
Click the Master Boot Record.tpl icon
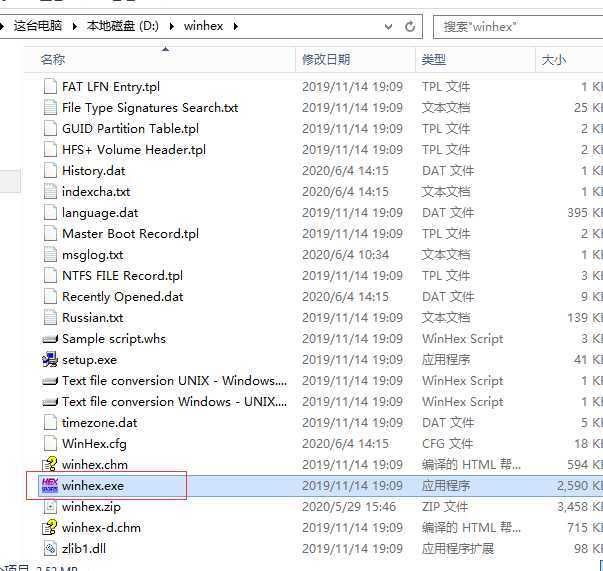[50, 234]
